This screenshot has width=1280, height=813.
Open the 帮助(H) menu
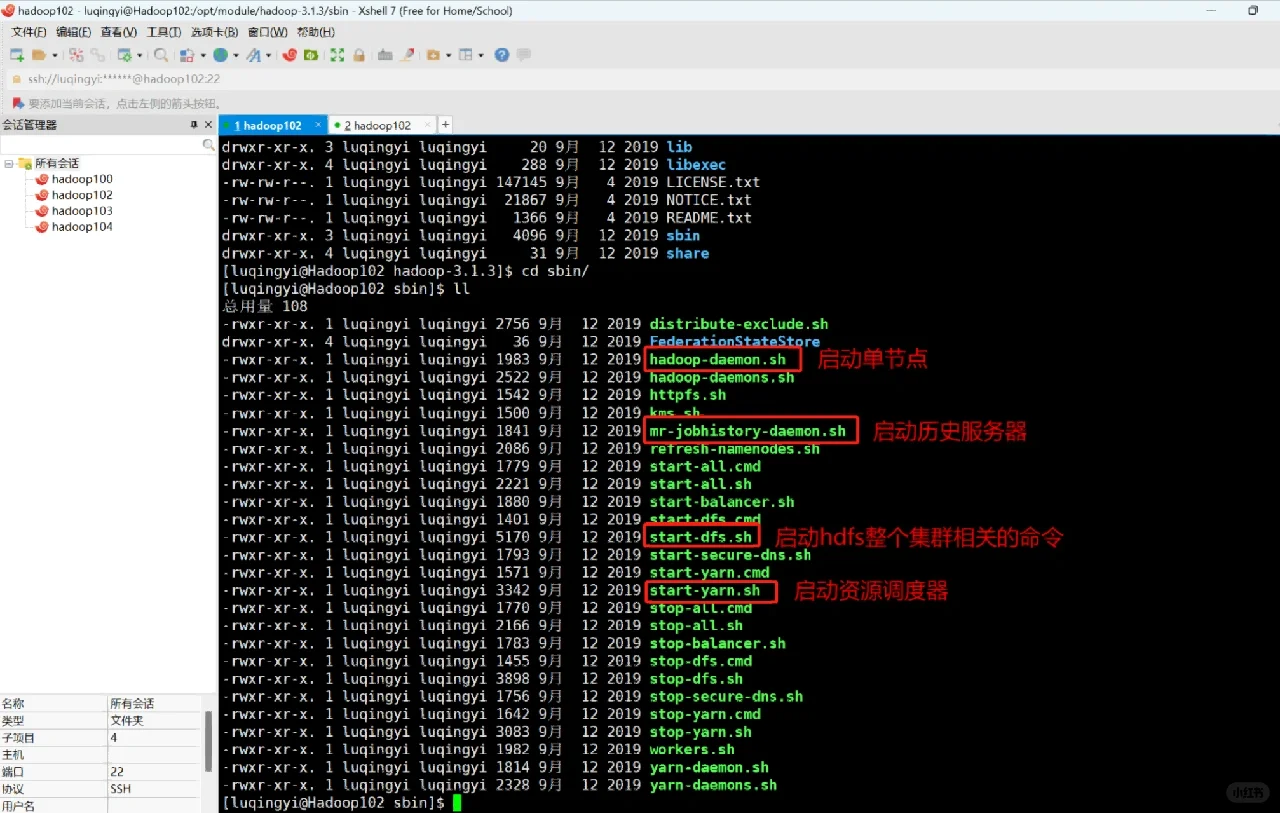pos(316,32)
